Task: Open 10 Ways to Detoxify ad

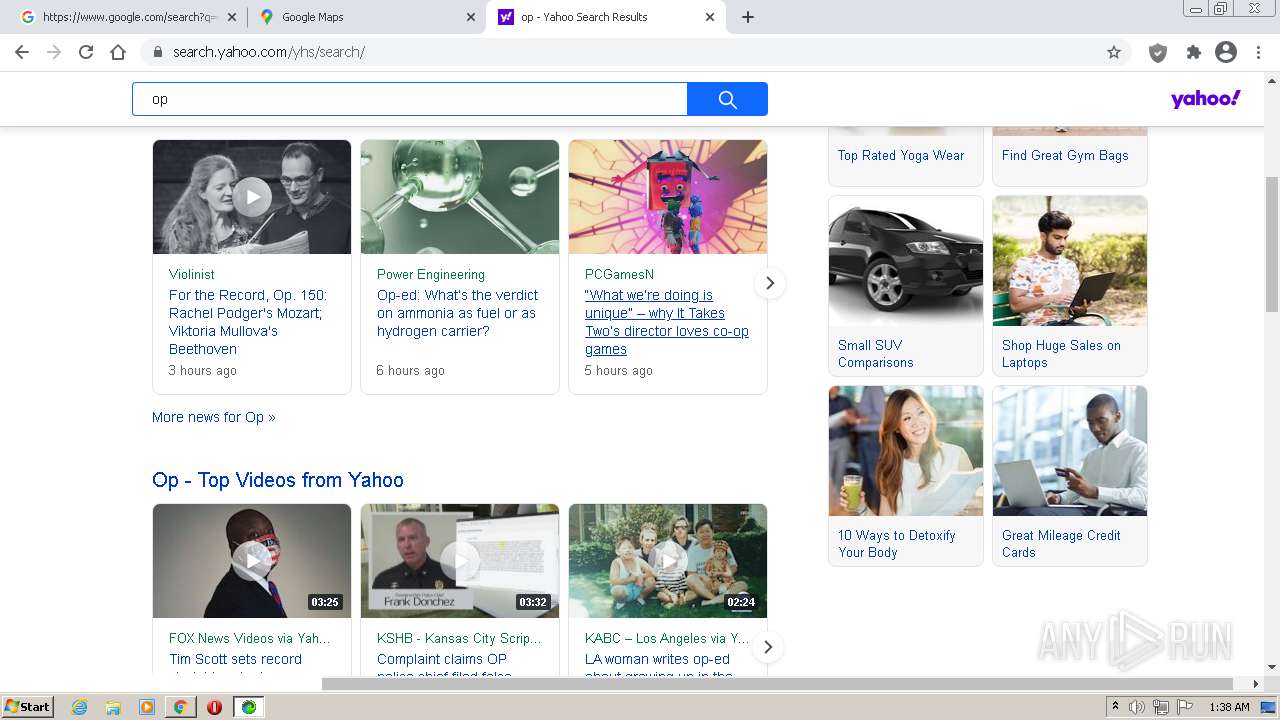Action: pos(906,476)
